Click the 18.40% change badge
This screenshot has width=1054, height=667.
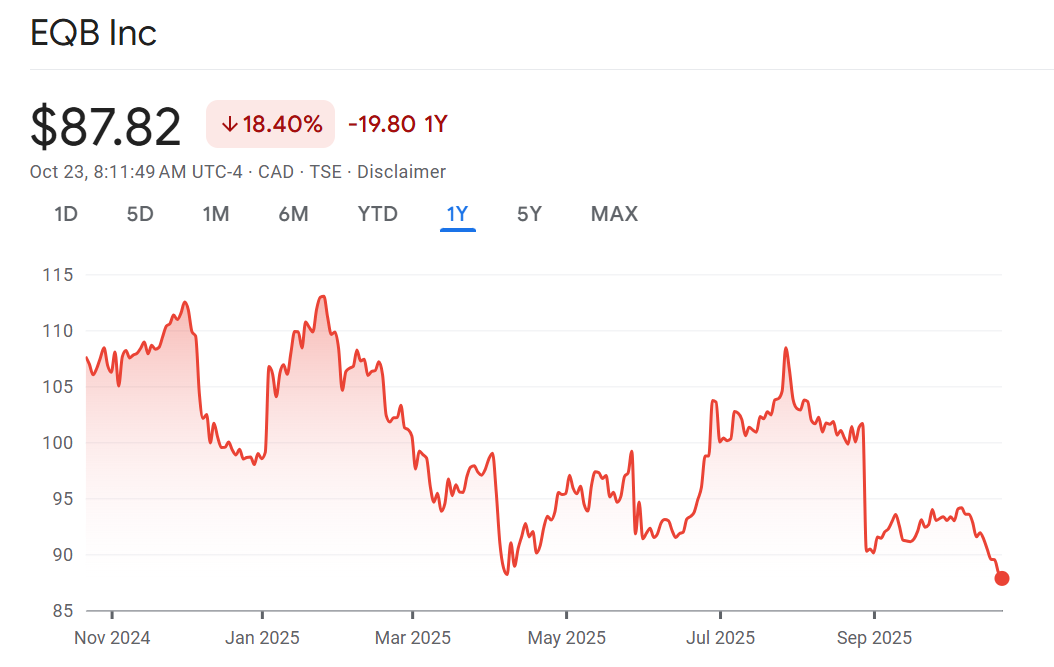(x=270, y=125)
